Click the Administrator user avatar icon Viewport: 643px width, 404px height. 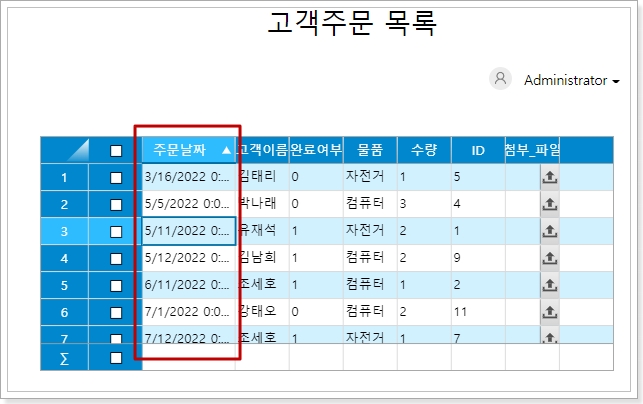click(x=501, y=80)
